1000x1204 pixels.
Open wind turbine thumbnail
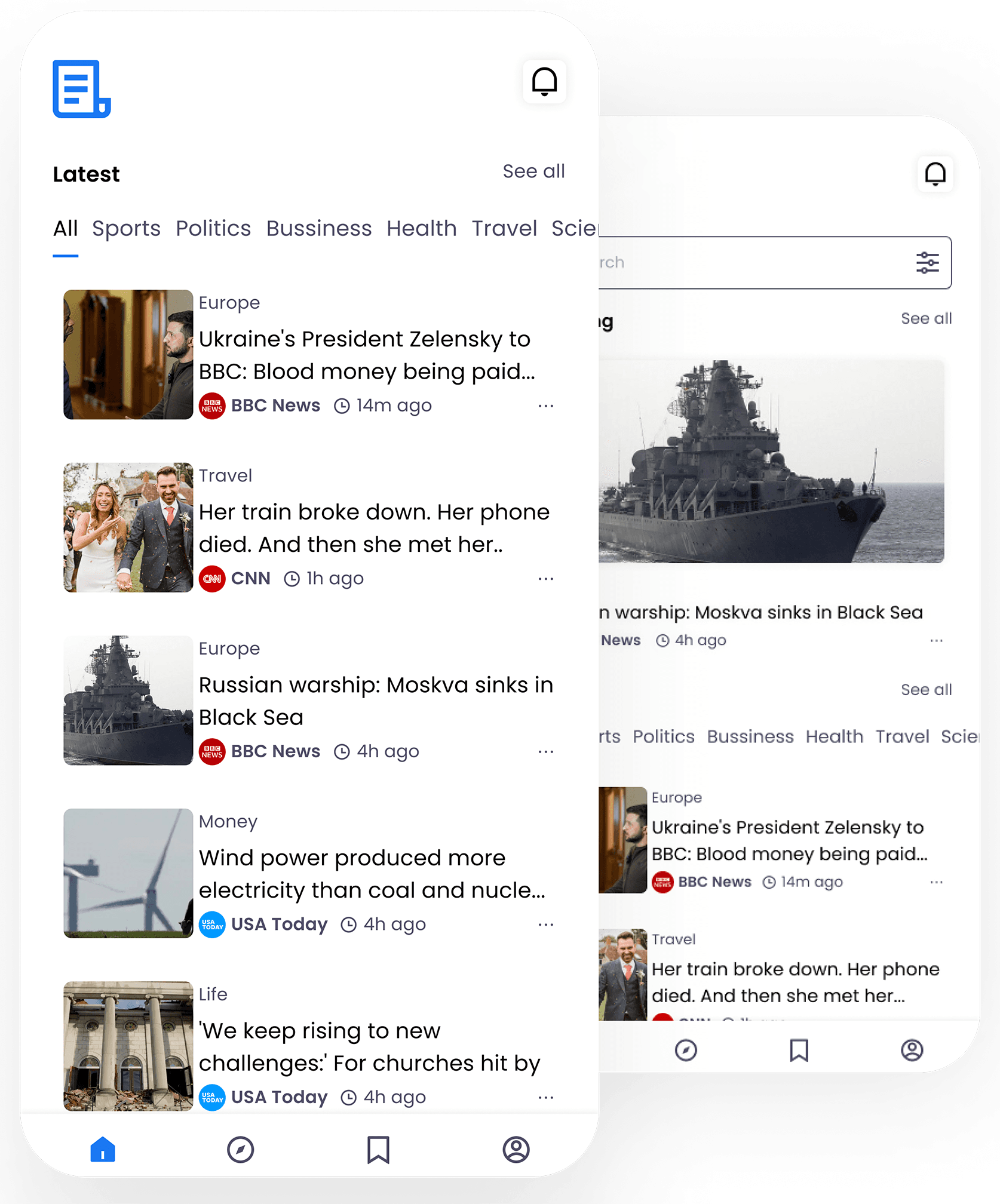point(128,873)
